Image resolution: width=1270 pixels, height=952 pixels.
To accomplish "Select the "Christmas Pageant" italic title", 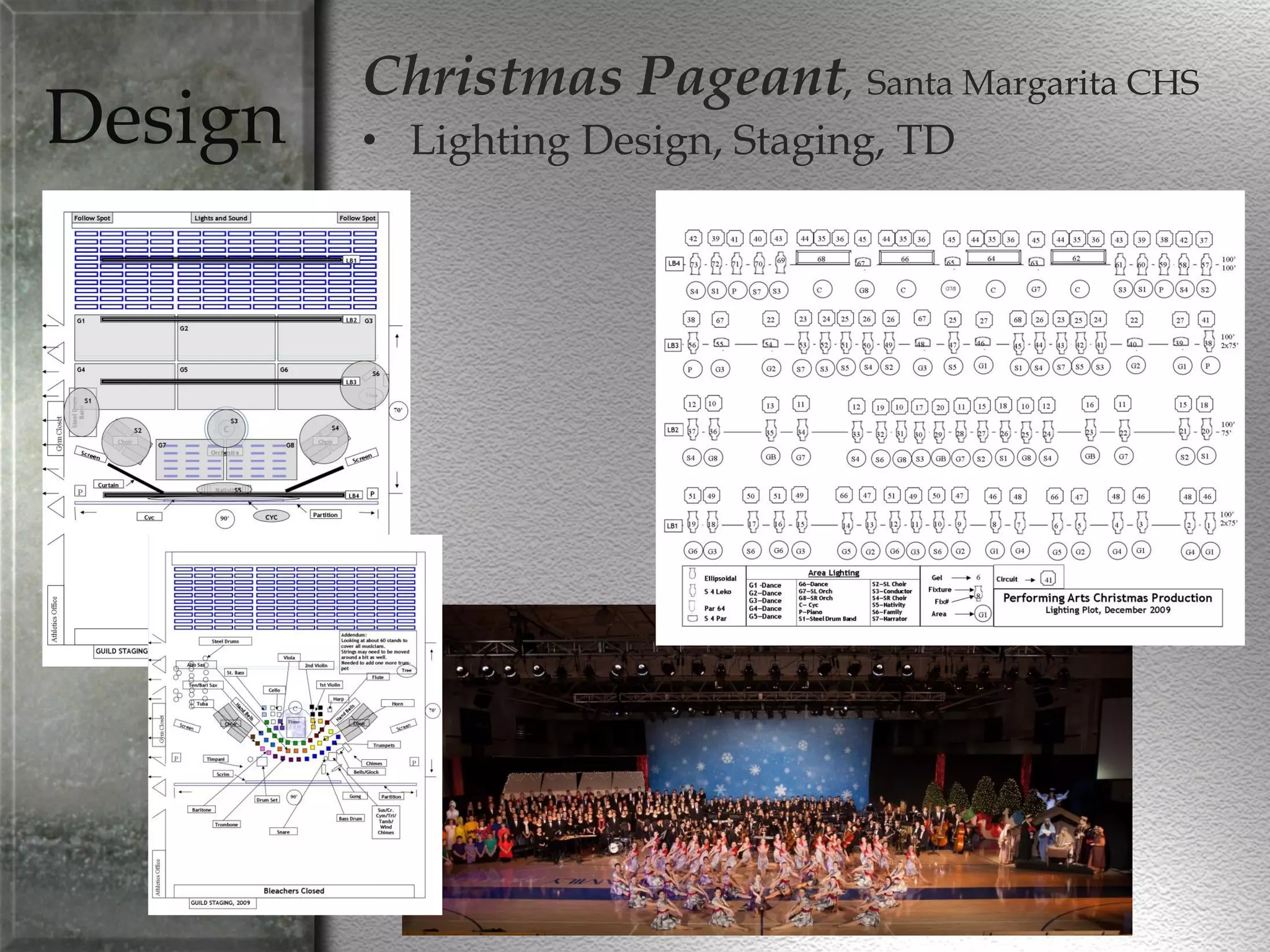I will coord(605,77).
